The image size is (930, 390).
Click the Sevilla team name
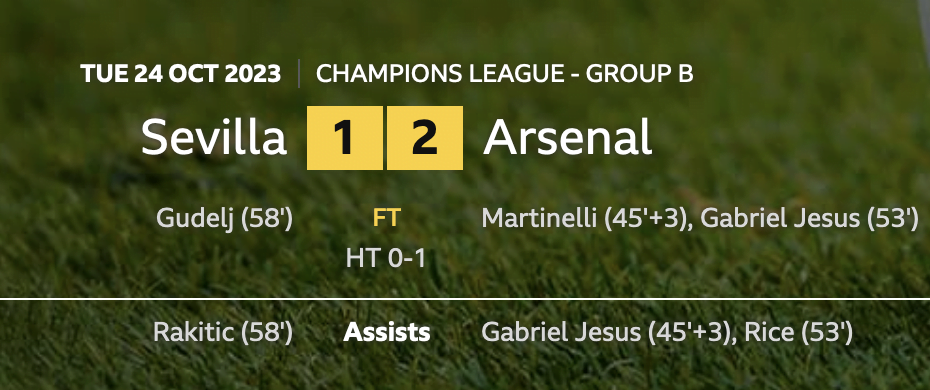tap(214, 138)
